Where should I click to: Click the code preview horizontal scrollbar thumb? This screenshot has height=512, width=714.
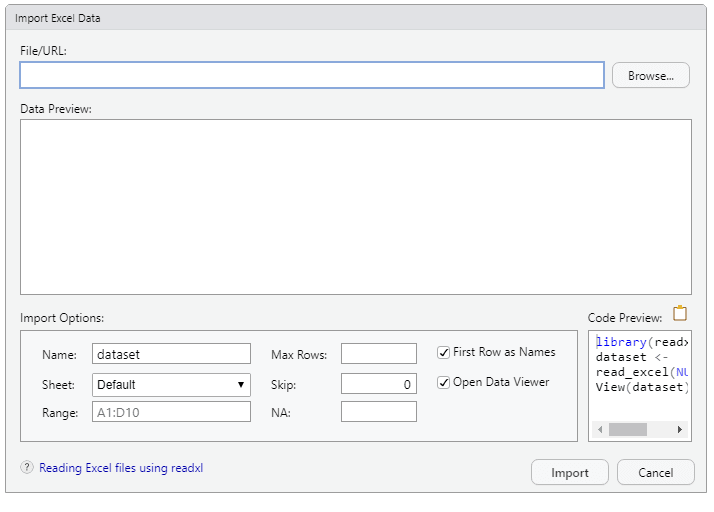(628, 430)
